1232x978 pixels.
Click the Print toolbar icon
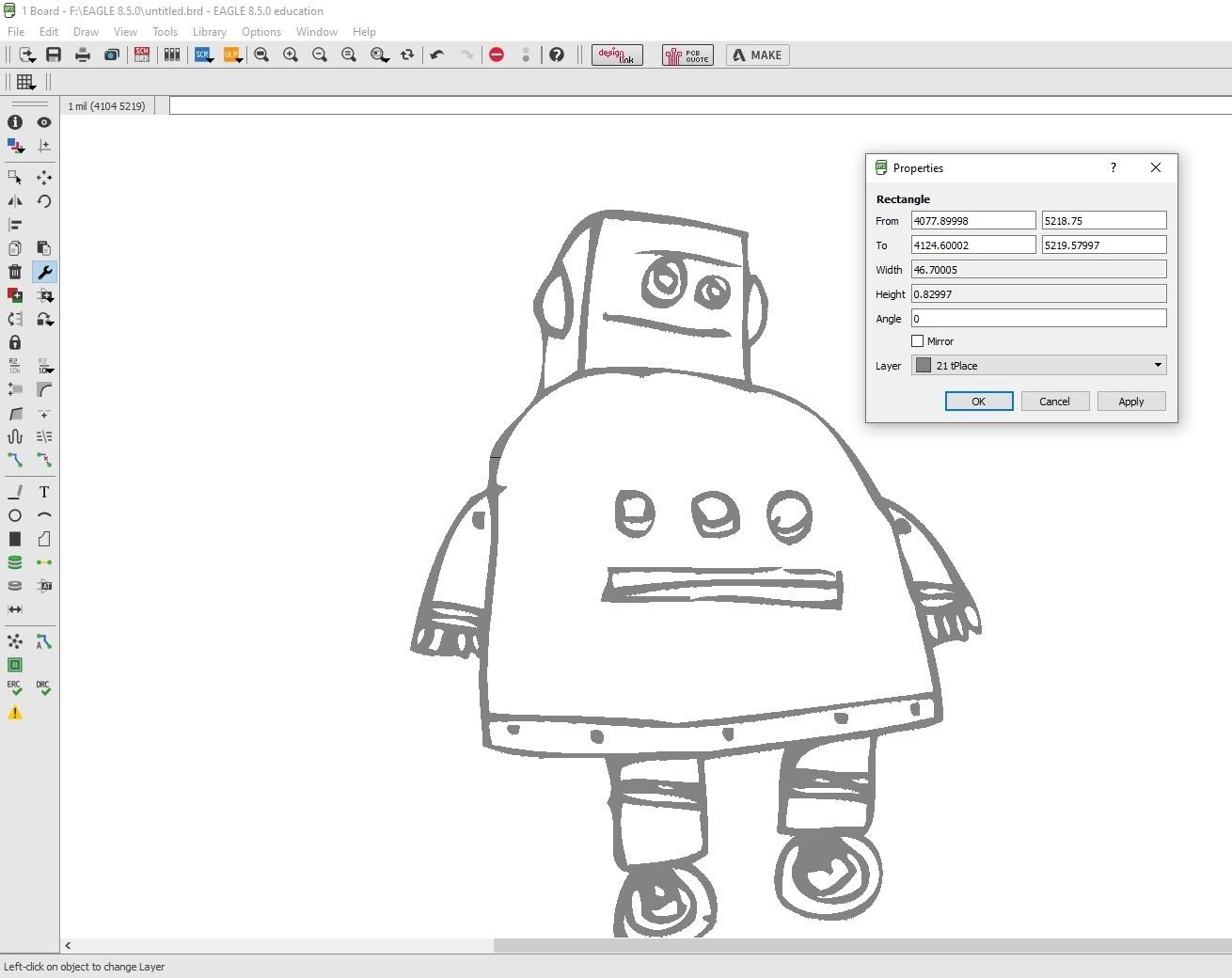83,55
